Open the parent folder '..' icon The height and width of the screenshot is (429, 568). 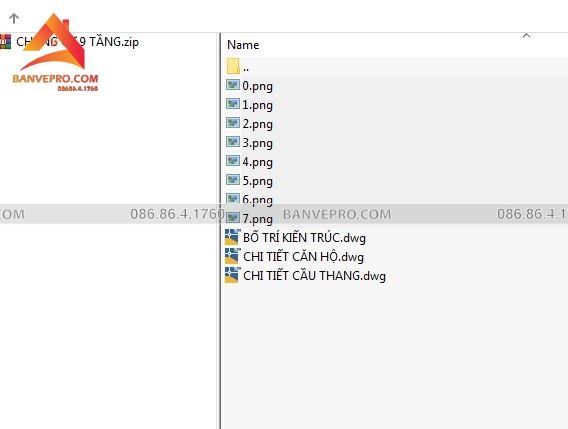pos(233,66)
